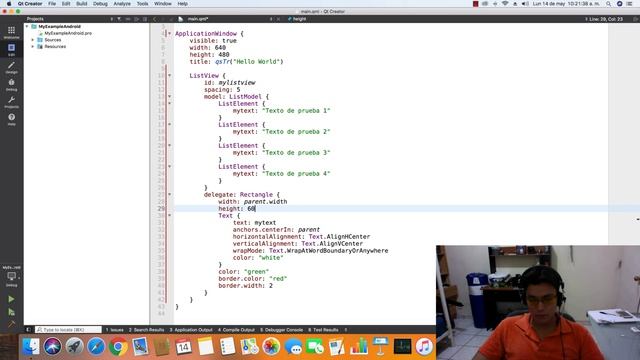Open the Analyze menu
Viewport: 640px width, 360px height.
click(x=122, y=4)
